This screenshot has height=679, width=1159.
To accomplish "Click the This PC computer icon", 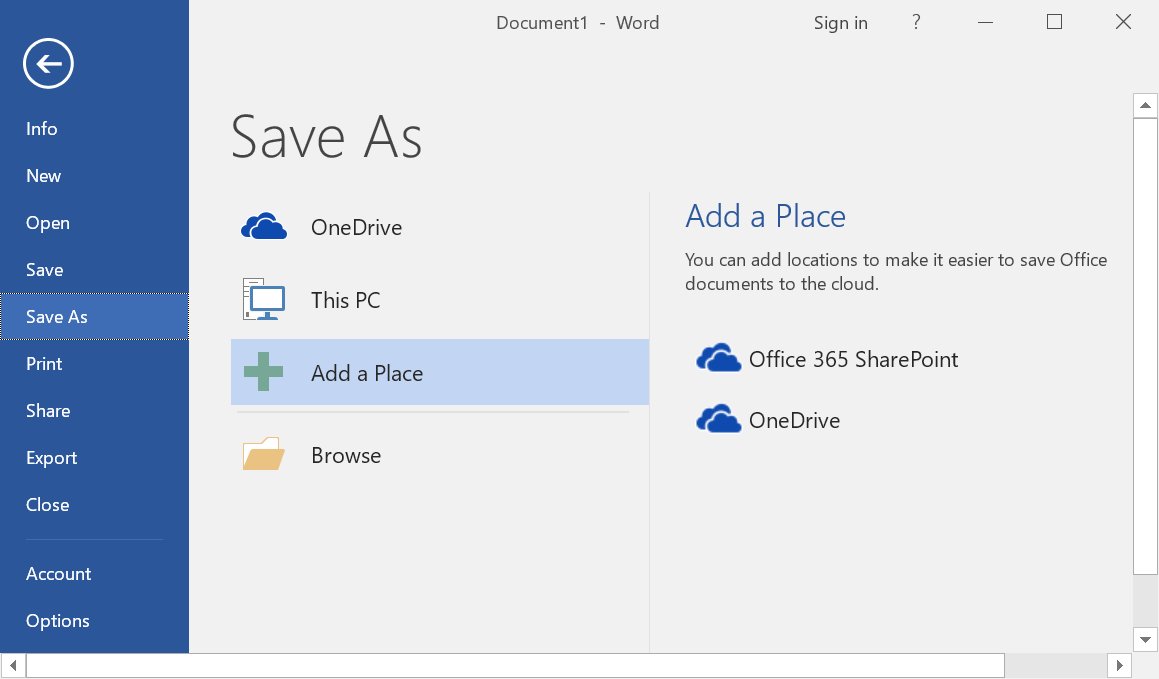I will coord(264,298).
